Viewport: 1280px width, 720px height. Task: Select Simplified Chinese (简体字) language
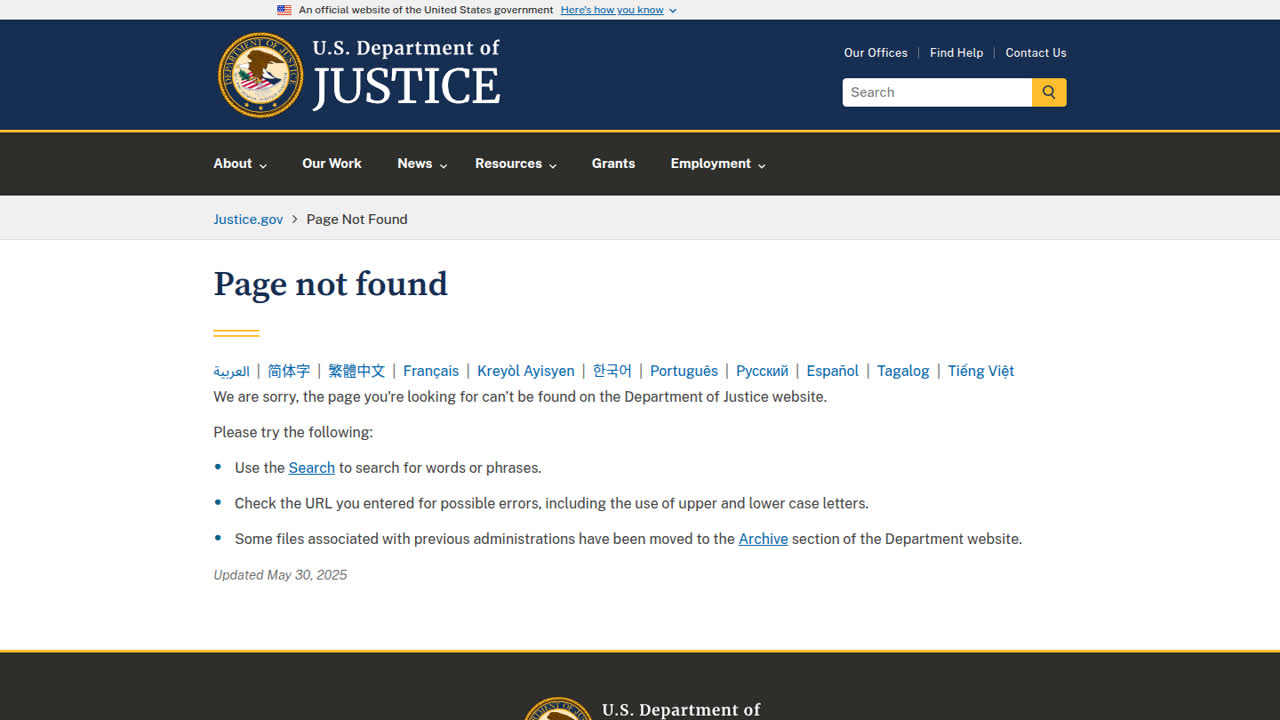point(289,371)
